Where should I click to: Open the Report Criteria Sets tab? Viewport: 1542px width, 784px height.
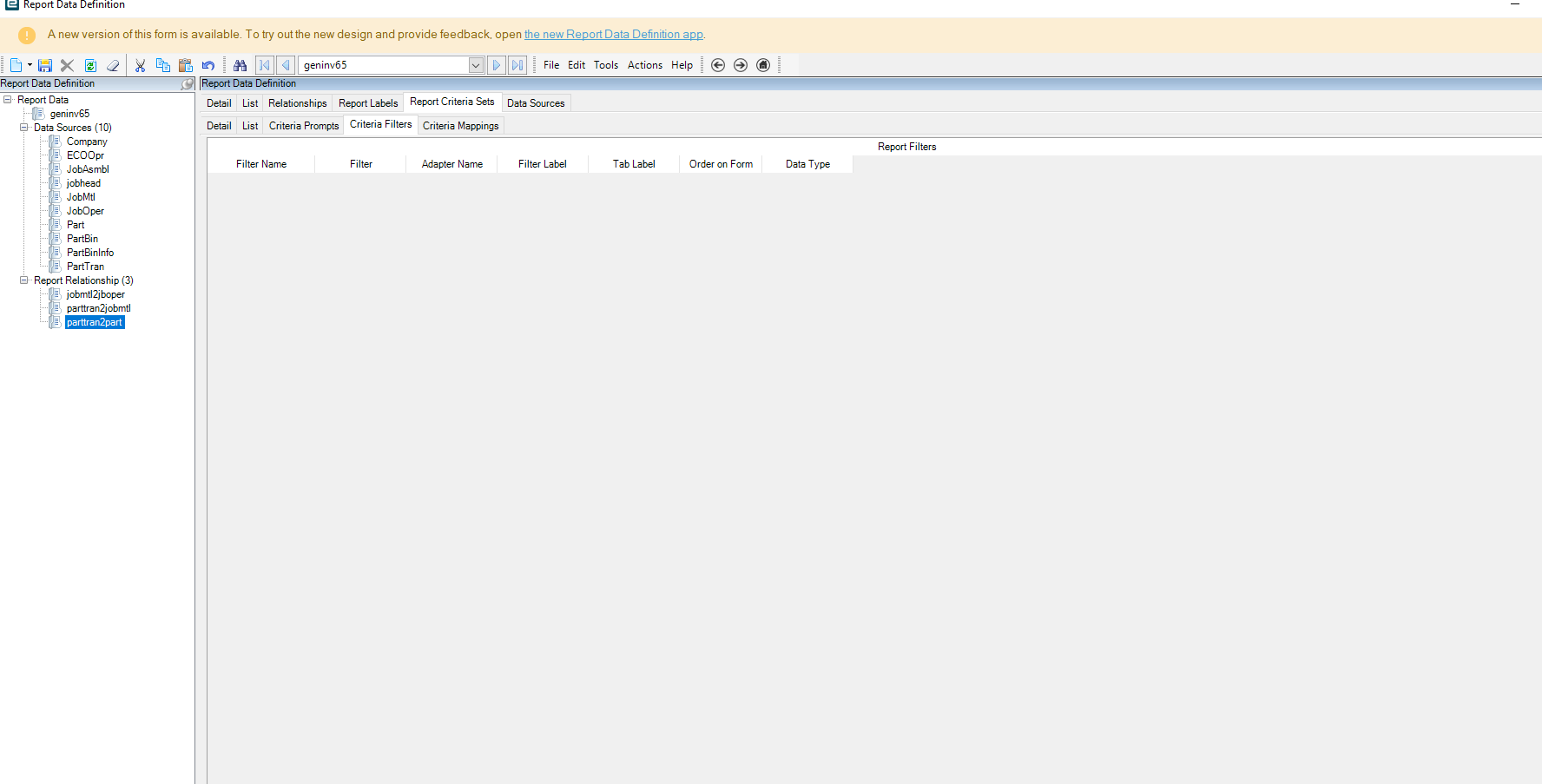click(x=452, y=102)
